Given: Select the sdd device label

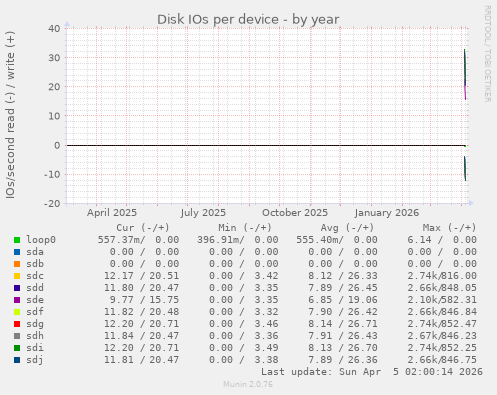Looking at the screenshot, I should 35,288.
